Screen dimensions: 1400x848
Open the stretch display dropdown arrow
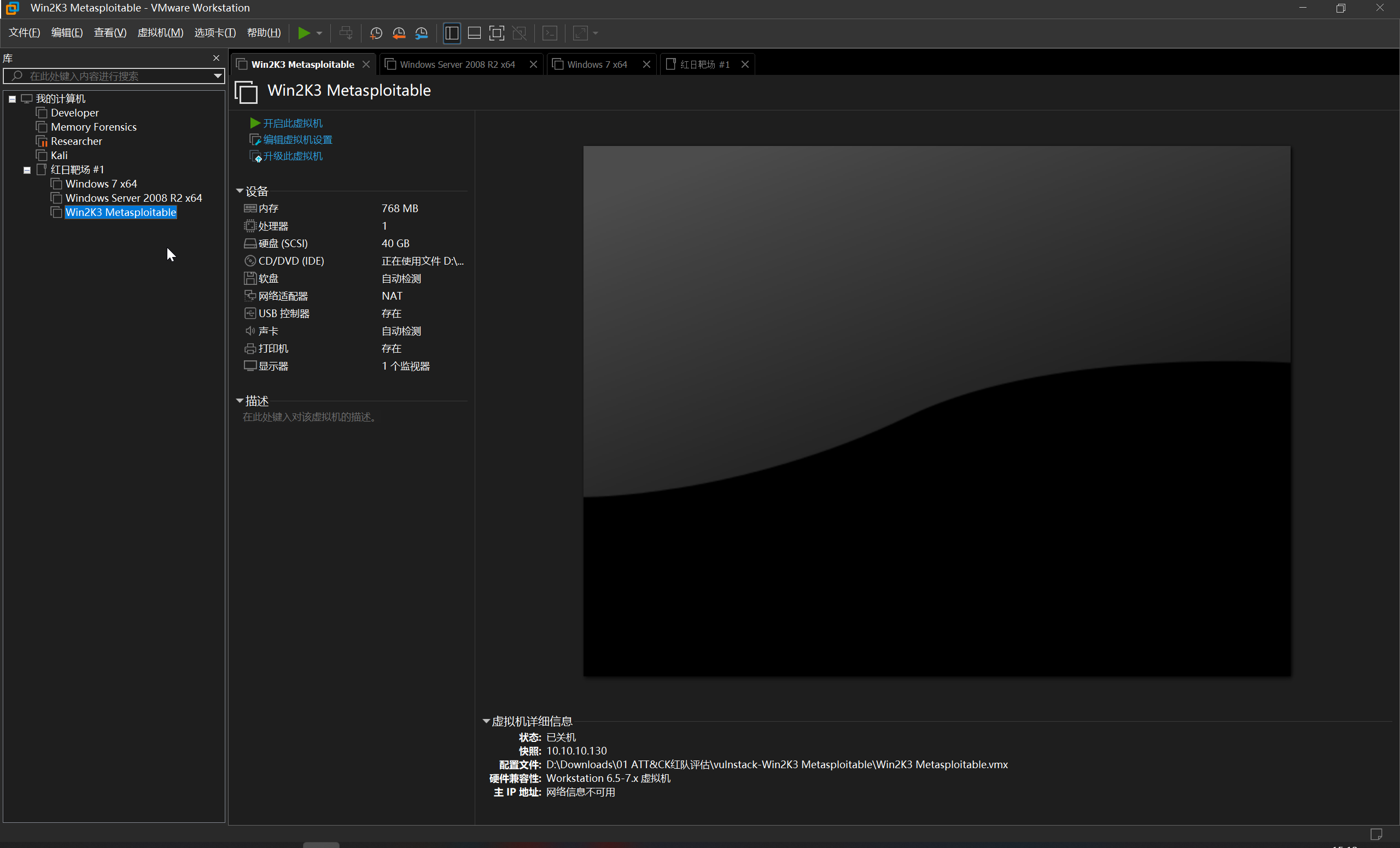point(596,33)
